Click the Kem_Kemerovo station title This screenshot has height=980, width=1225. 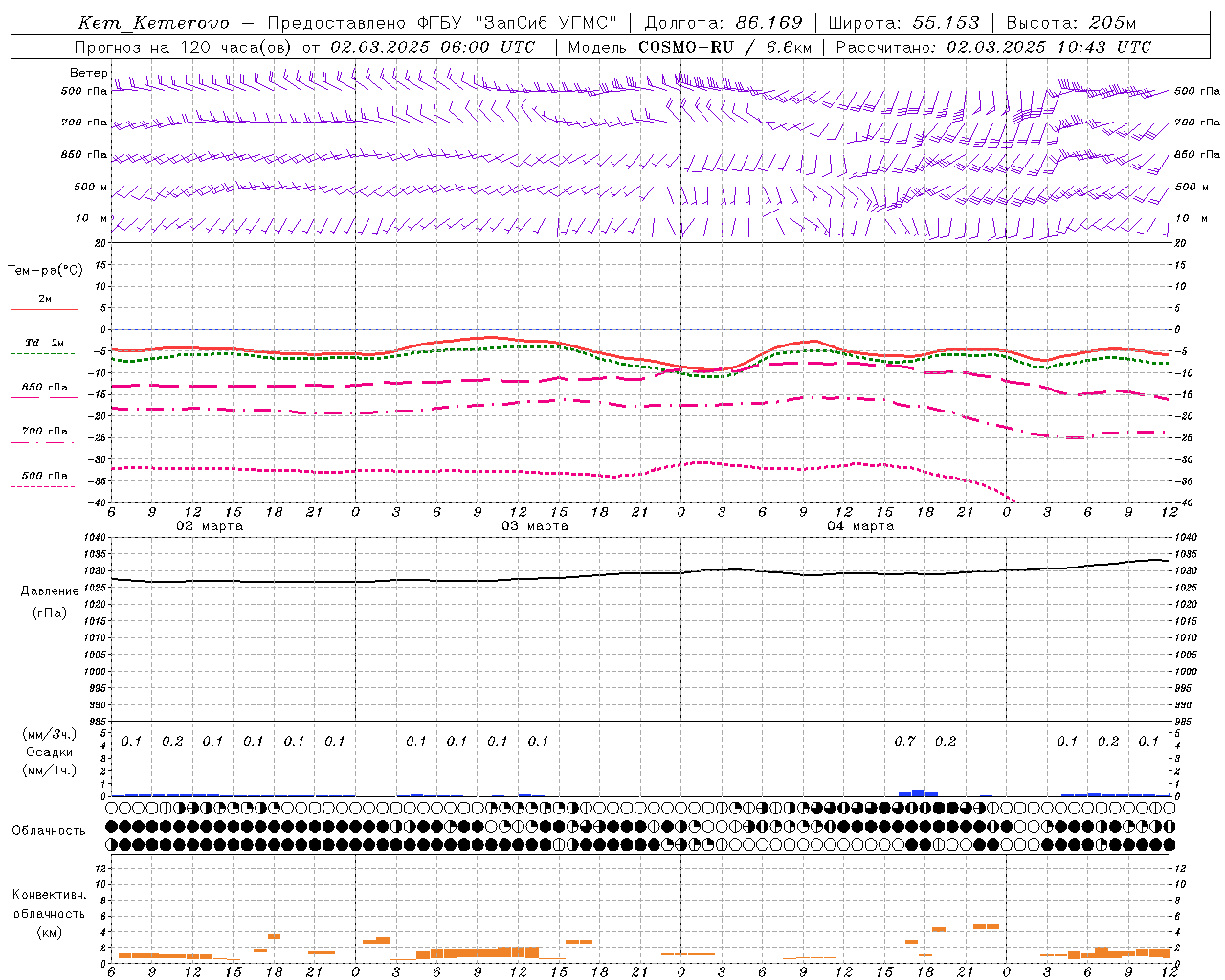153,23
